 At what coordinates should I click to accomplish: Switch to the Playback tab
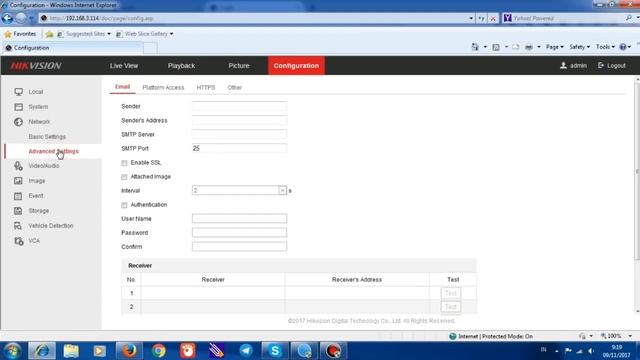coord(181,66)
